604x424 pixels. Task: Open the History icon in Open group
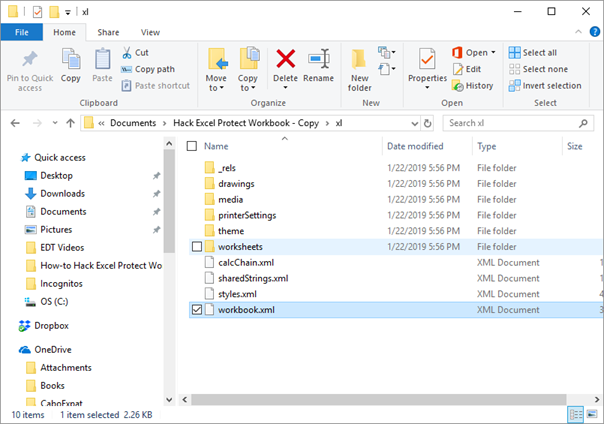coord(458,86)
